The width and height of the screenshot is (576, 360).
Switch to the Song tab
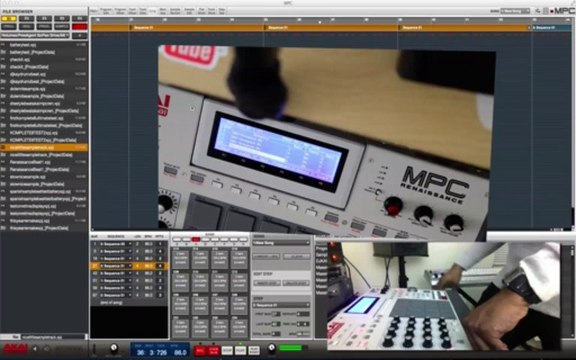pos(152,11)
